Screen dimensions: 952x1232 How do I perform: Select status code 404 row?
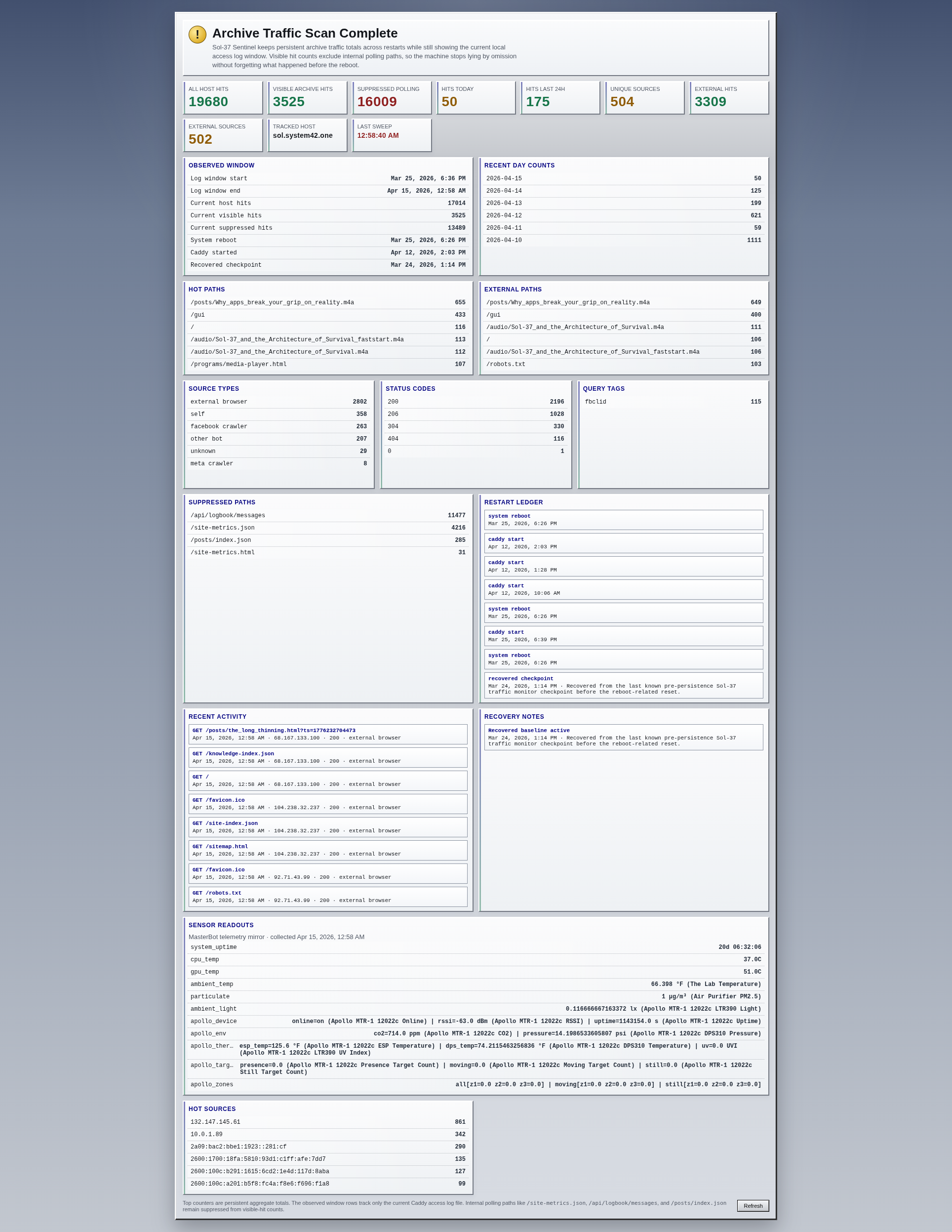[x=476, y=439]
